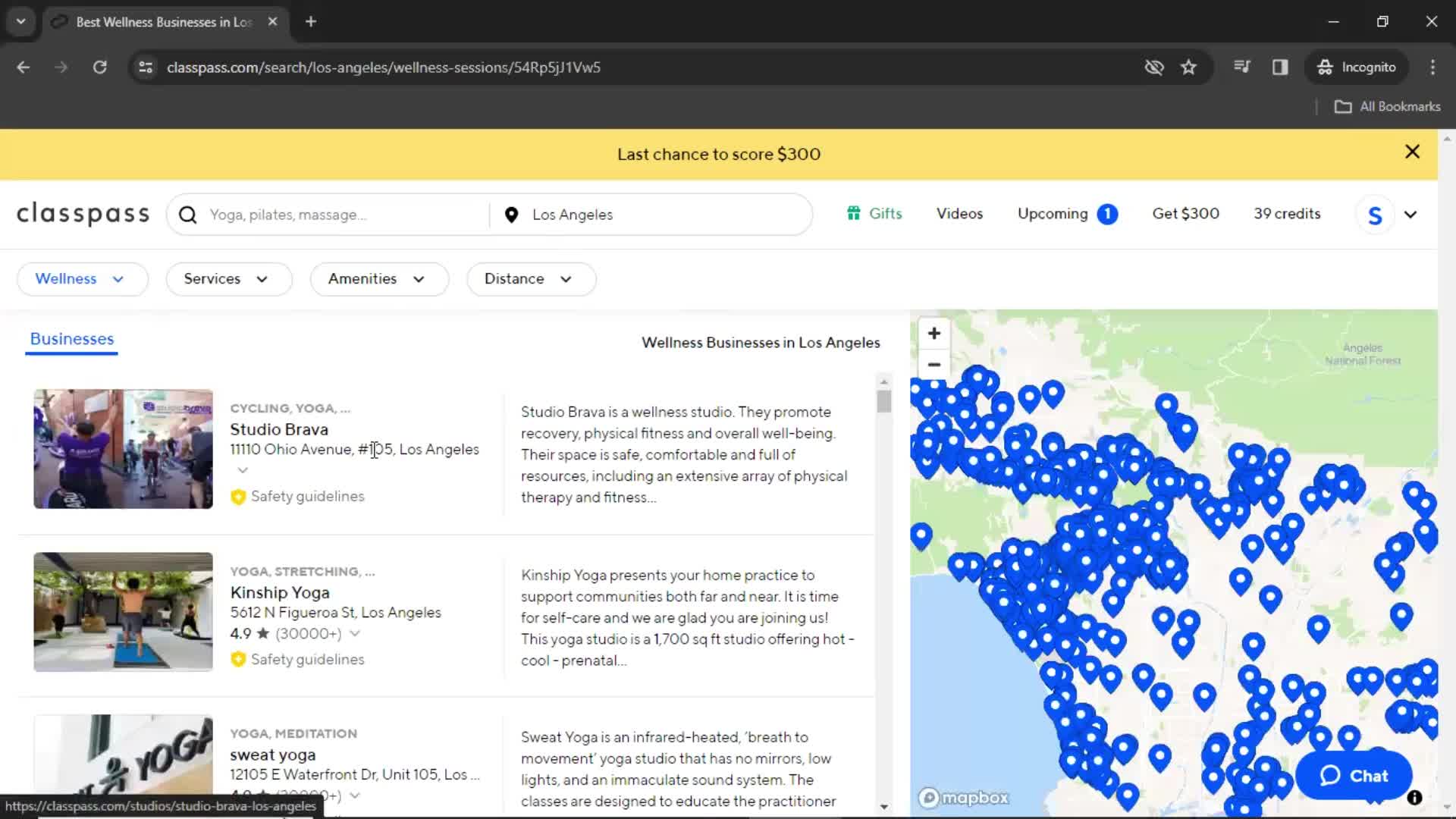Open the Chrome three-dot menu
The width and height of the screenshot is (1456, 819).
click(1432, 67)
